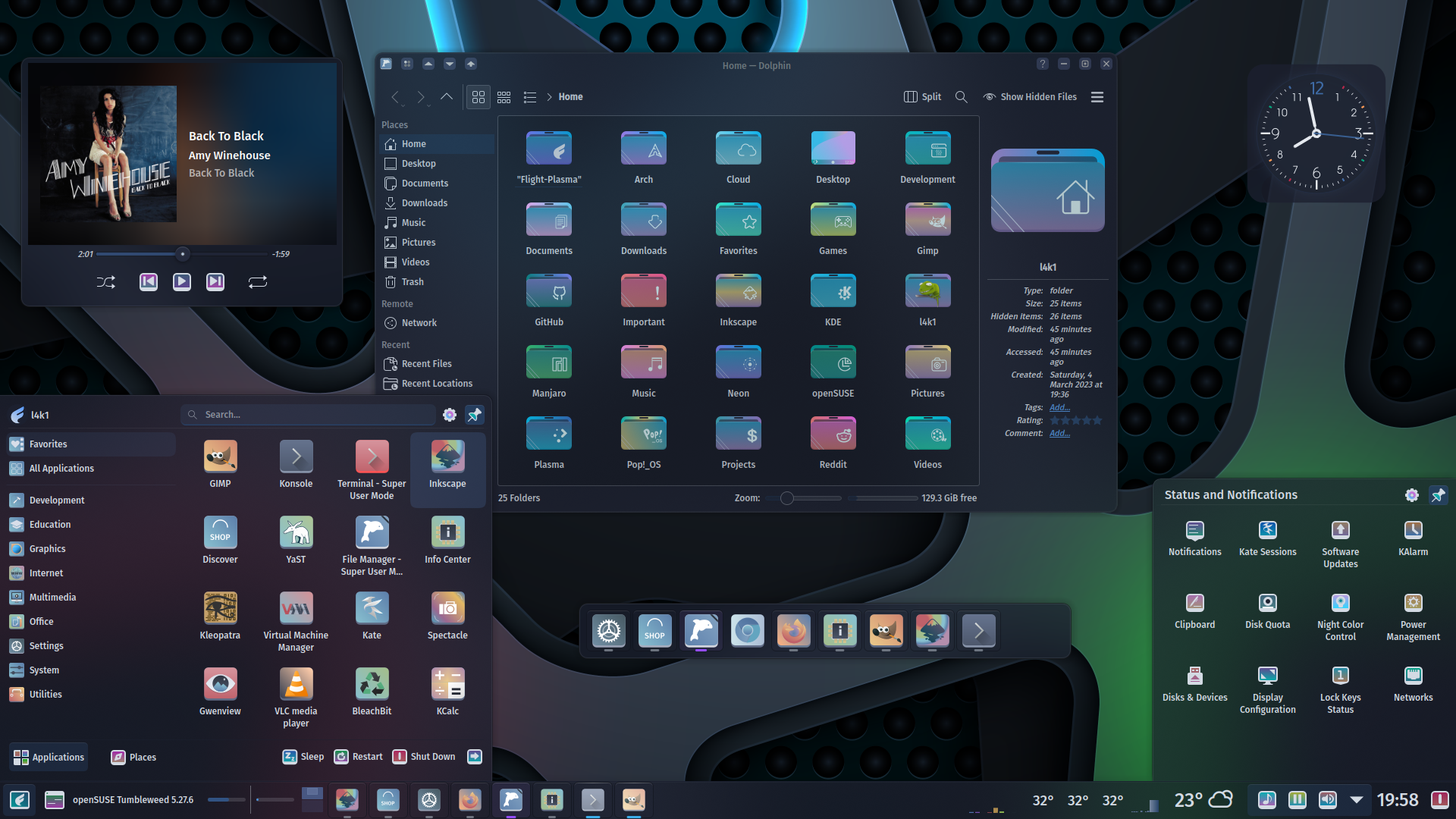The width and height of the screenshot is (1456, 819).
Task: Select the Arch folder
Action: pyautogui.click(x=644, y=158)
